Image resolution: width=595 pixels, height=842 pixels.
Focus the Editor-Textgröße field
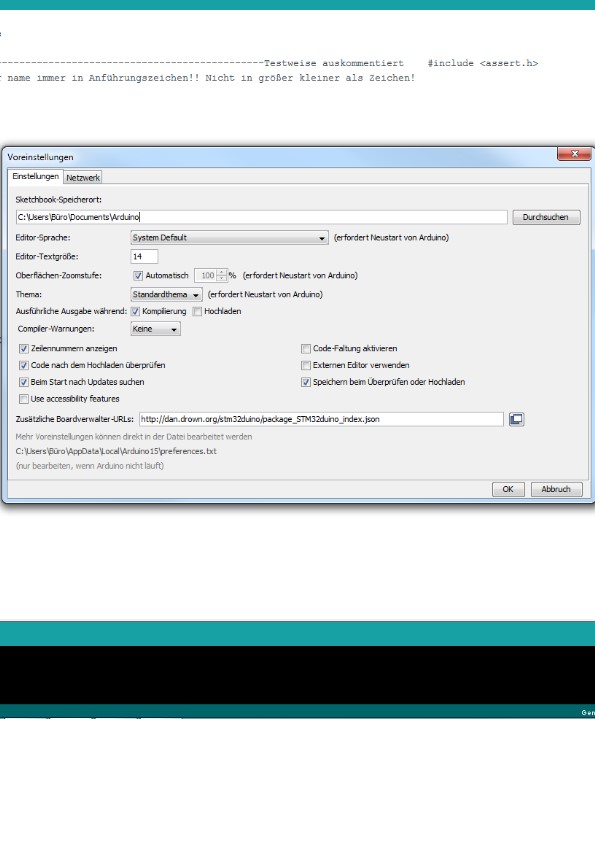144,257
